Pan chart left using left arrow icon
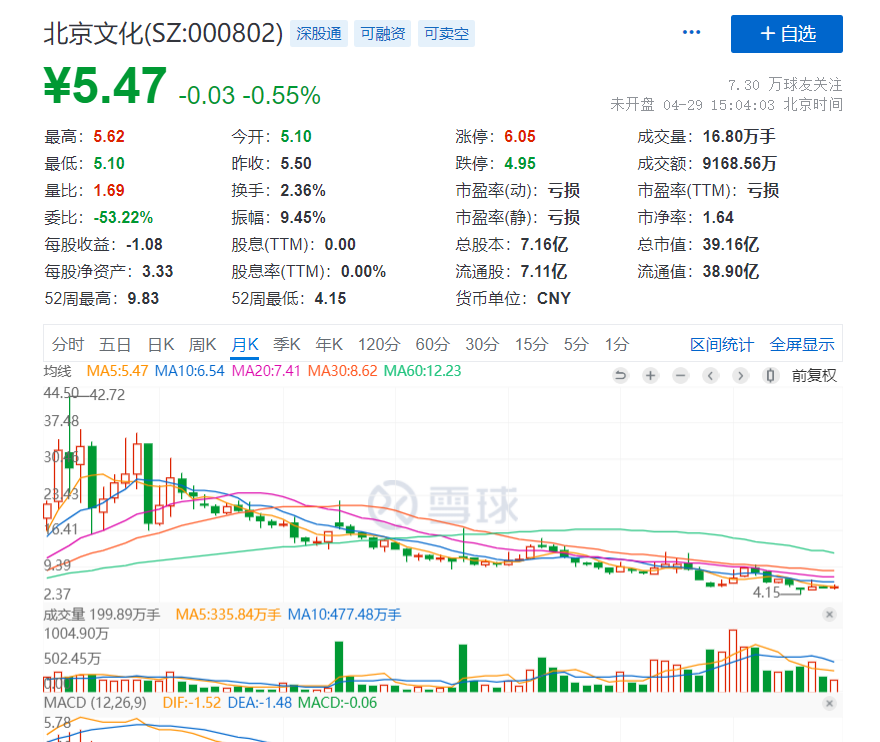Screen dimensions: 880x742 tap(710, 375)
